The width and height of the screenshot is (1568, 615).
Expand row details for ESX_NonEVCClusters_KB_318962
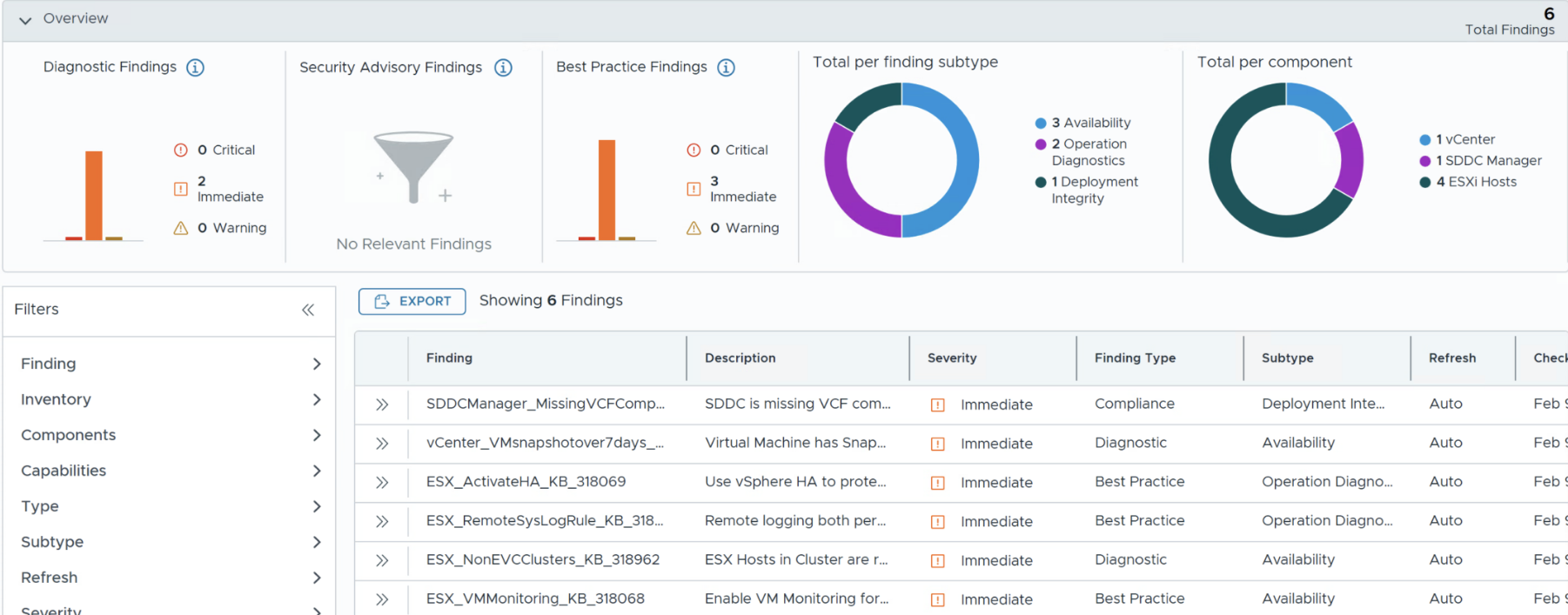(x=382, y=561)
